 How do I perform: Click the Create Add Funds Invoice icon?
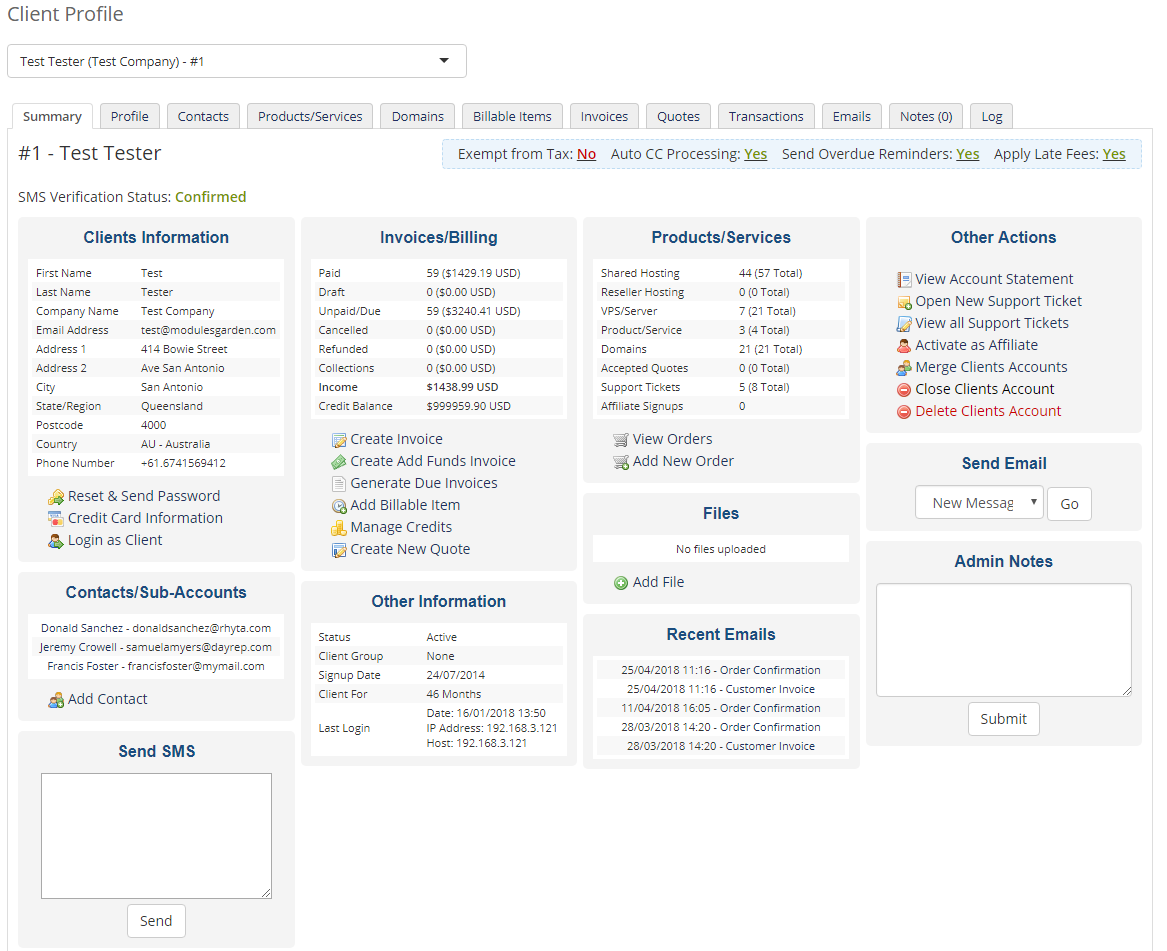[x=339, y=461]
